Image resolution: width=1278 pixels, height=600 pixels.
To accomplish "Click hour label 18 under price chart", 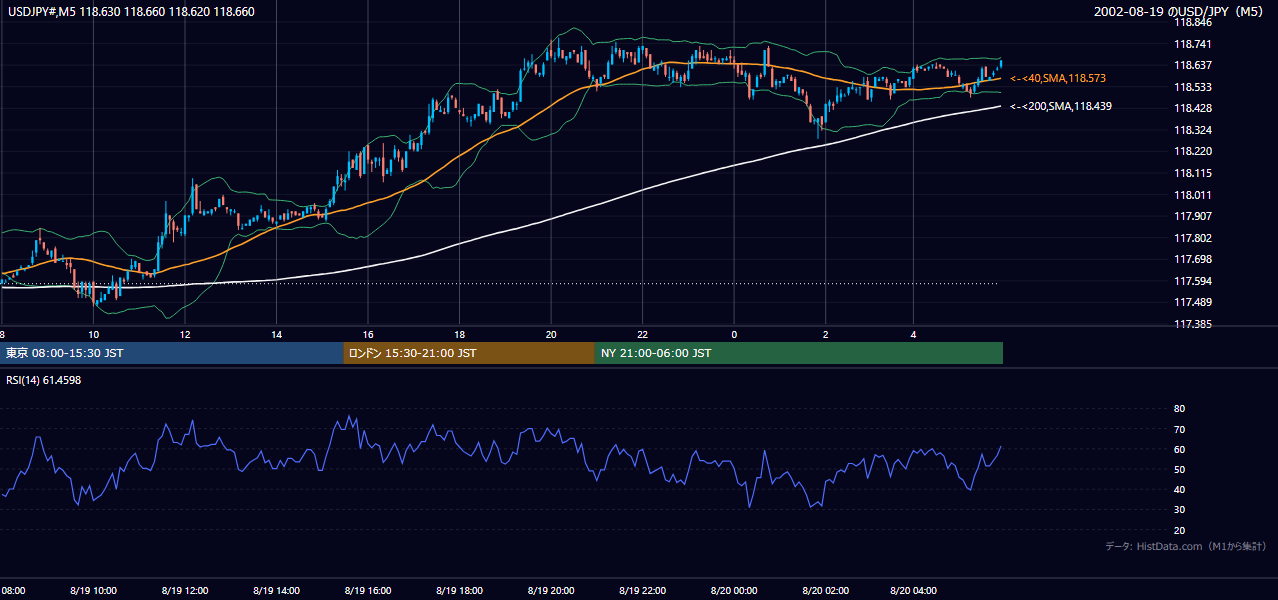I will click(x=459, y=334).
